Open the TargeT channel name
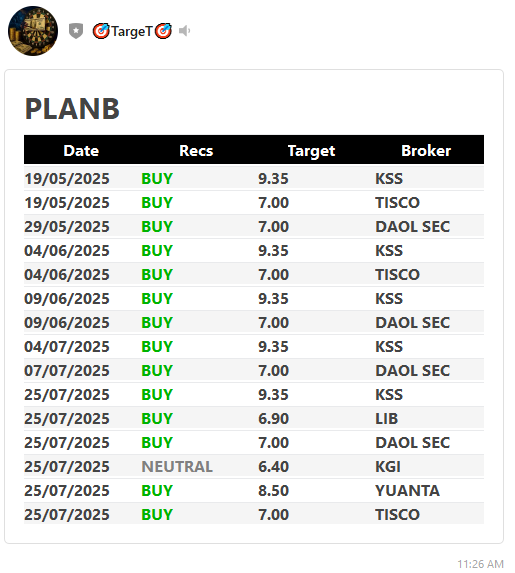 click(132, 31)
